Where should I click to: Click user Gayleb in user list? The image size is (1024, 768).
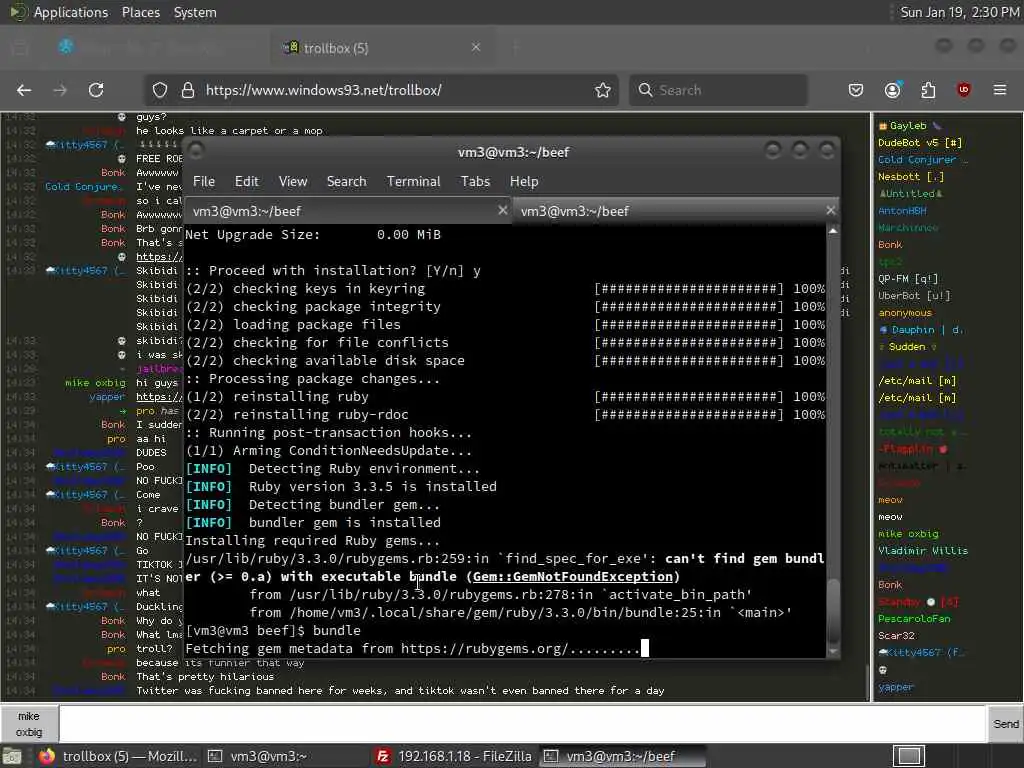click(908, 125)
